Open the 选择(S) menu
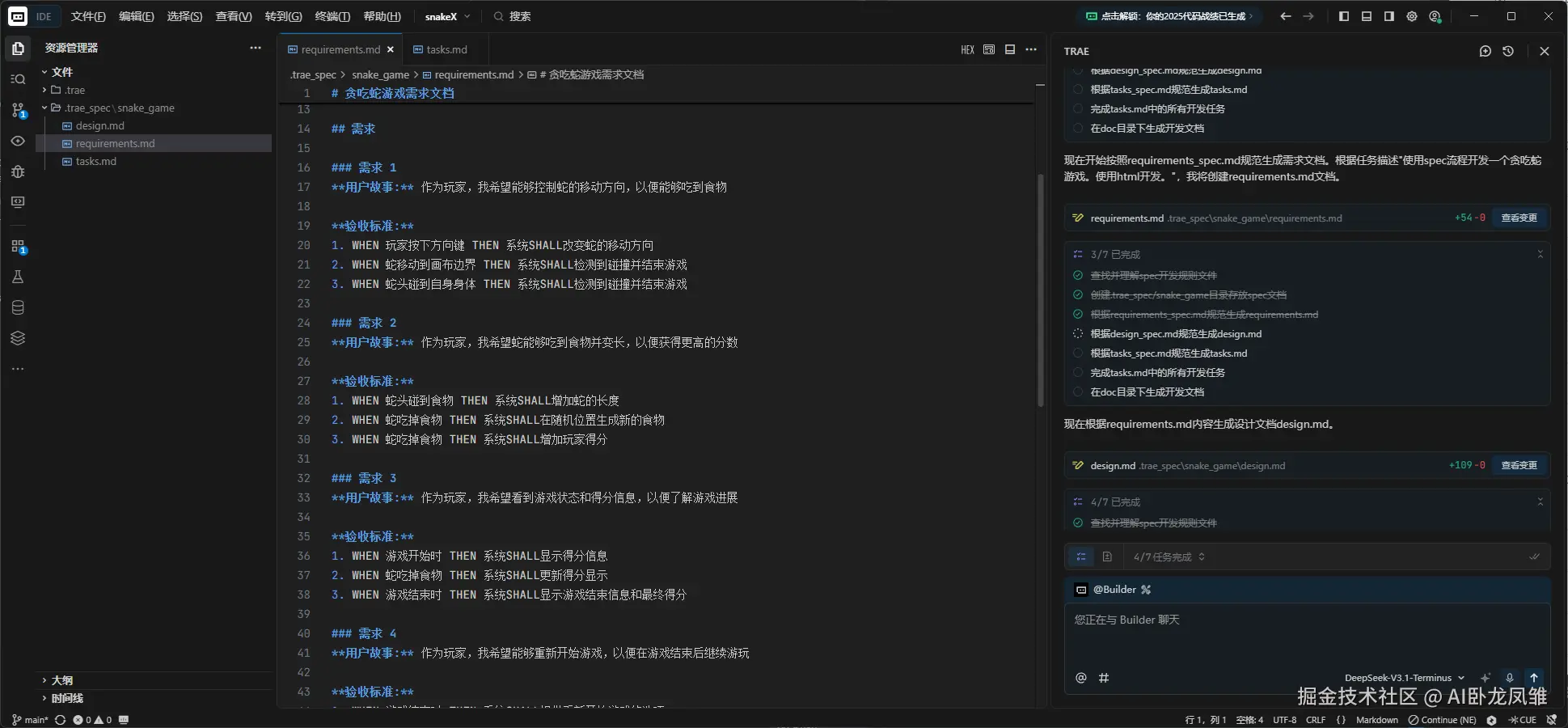The image size is (1568, 728). tap(184, 16)
